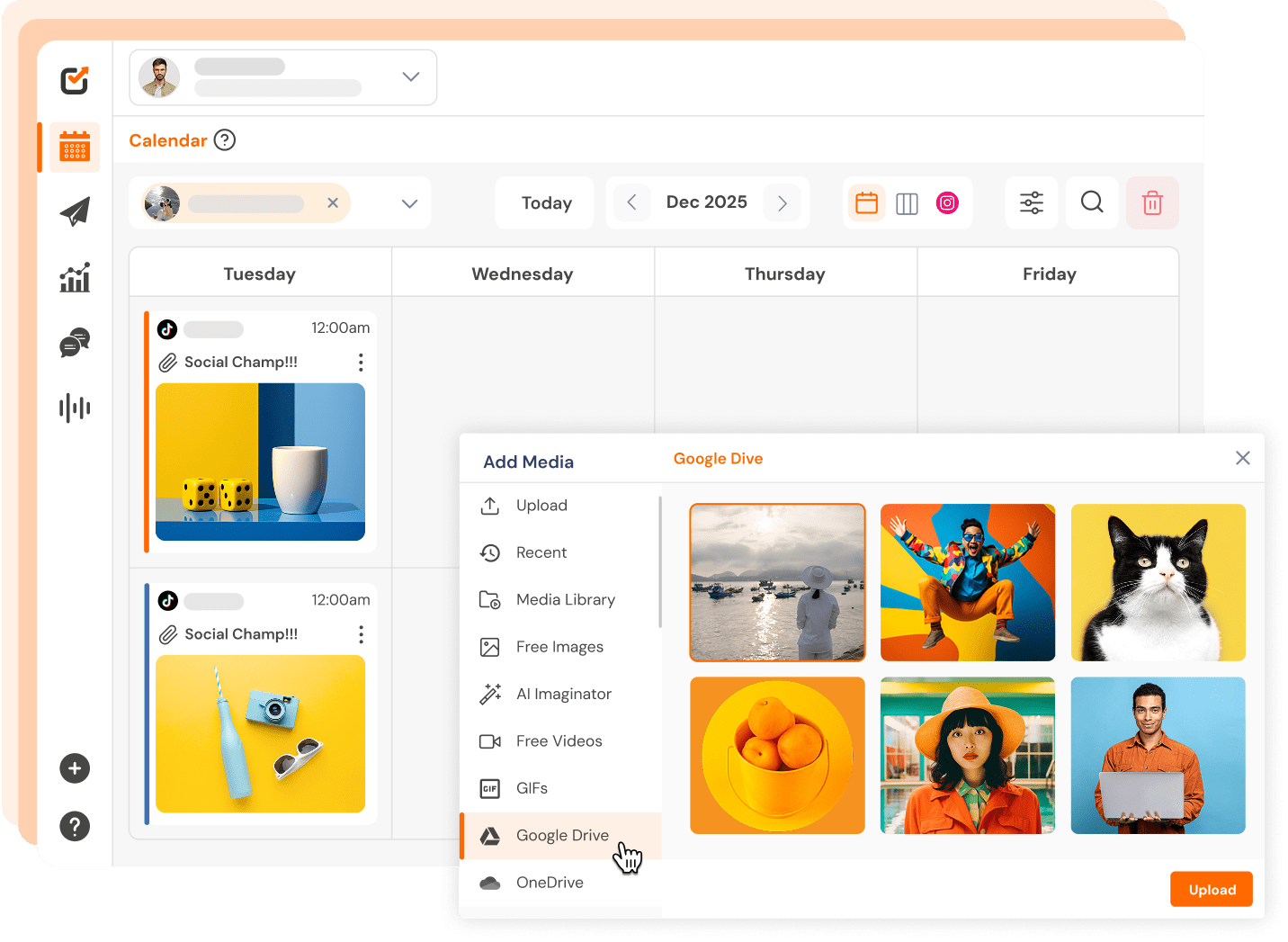1288x942 pixels.
Task: Switch to column week view toggle
Action: coord(907,203)
